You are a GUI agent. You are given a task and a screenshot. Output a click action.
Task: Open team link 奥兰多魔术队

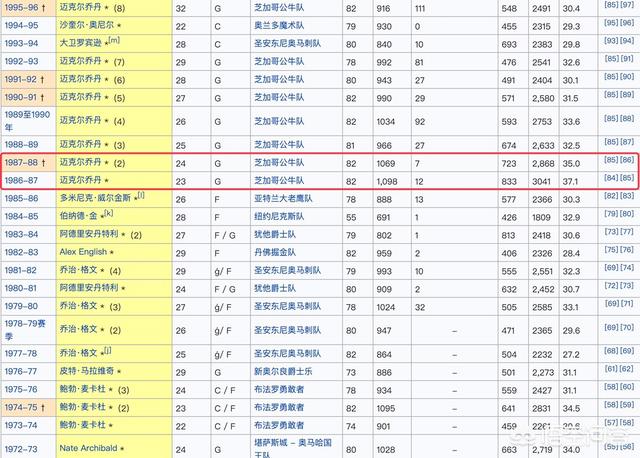tap(279, 25)
